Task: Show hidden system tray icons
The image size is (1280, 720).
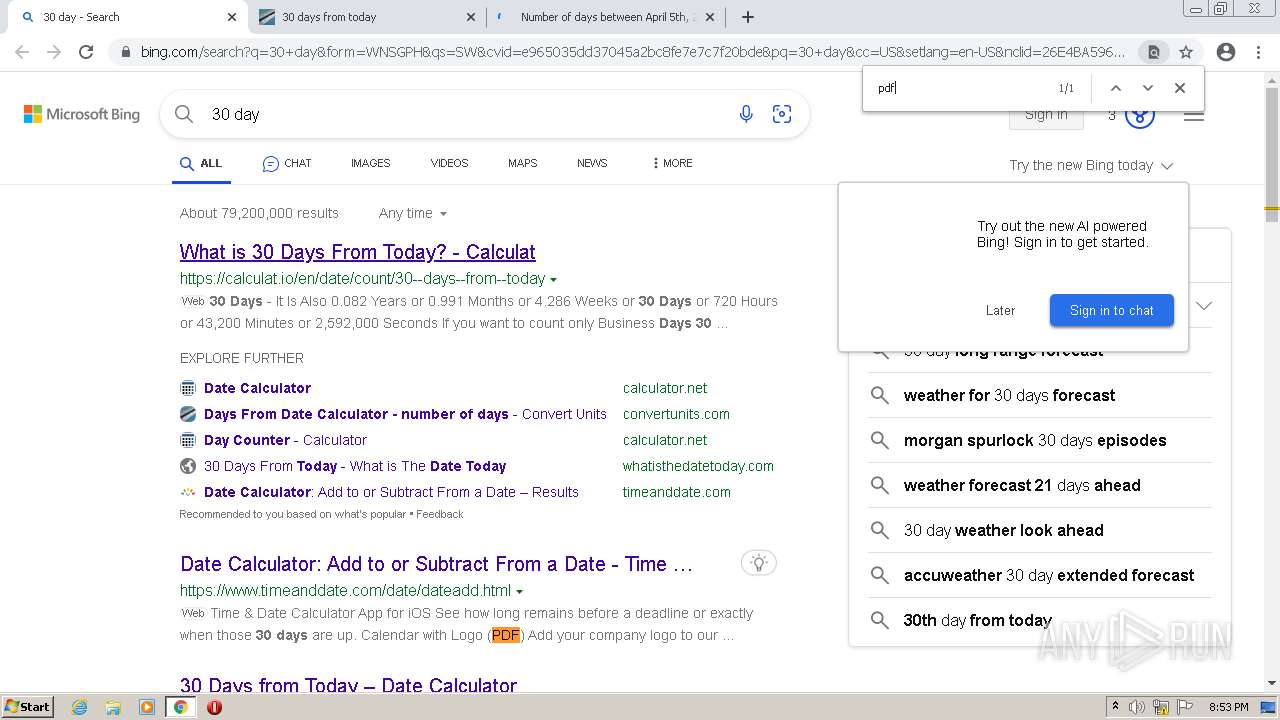Action: coord(1115,707)
